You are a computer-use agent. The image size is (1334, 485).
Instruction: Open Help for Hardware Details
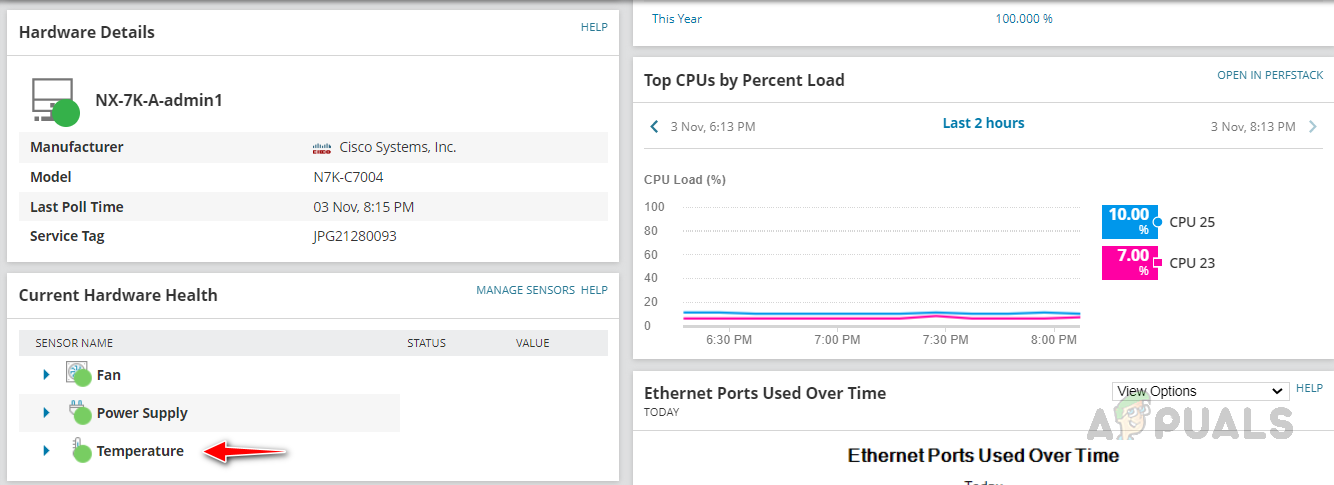(594, 27)
